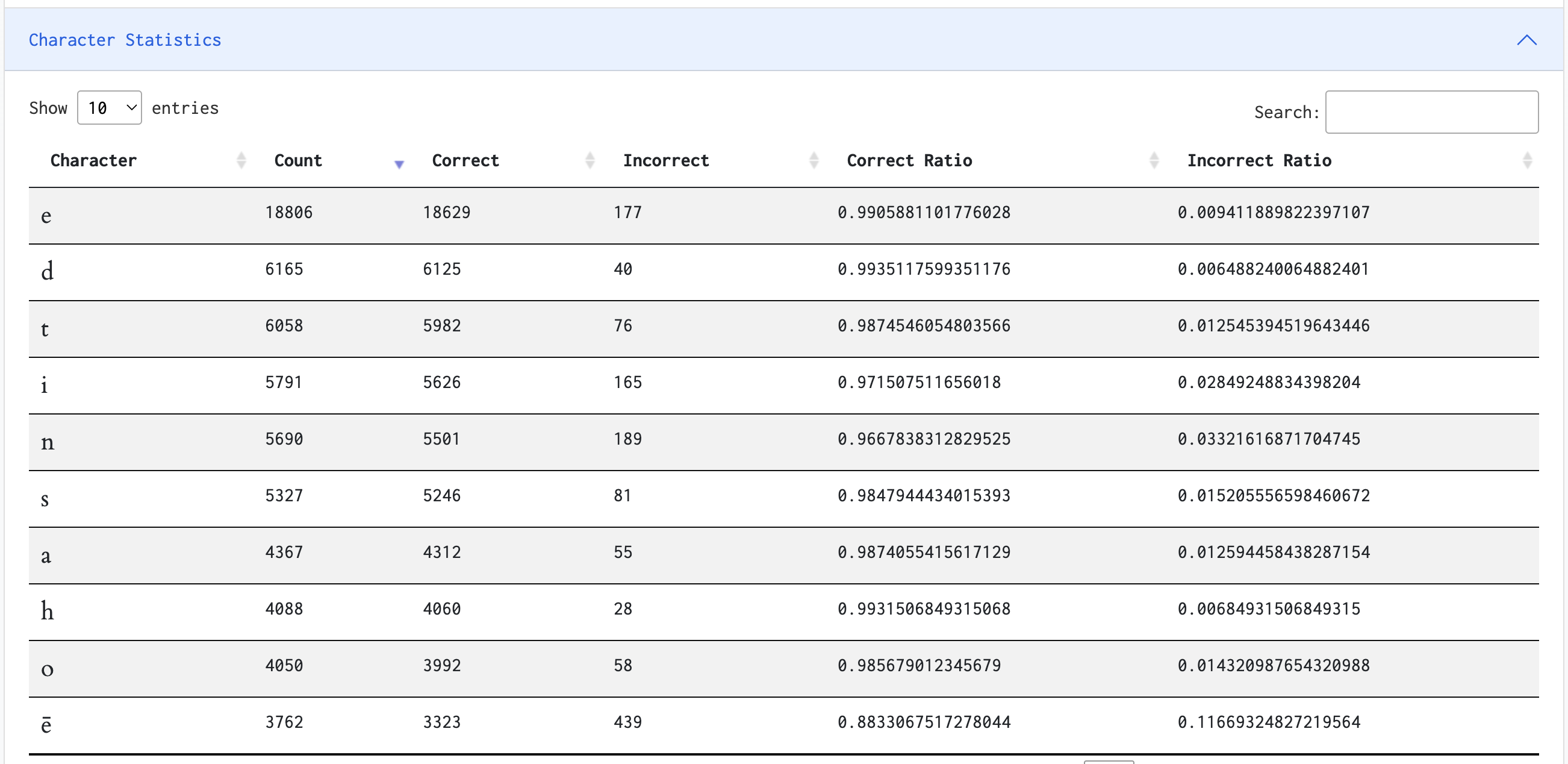Collapse the Character Statistics panel chevron
This screenshot has height=764, width=1568.
coord(1526,40)
